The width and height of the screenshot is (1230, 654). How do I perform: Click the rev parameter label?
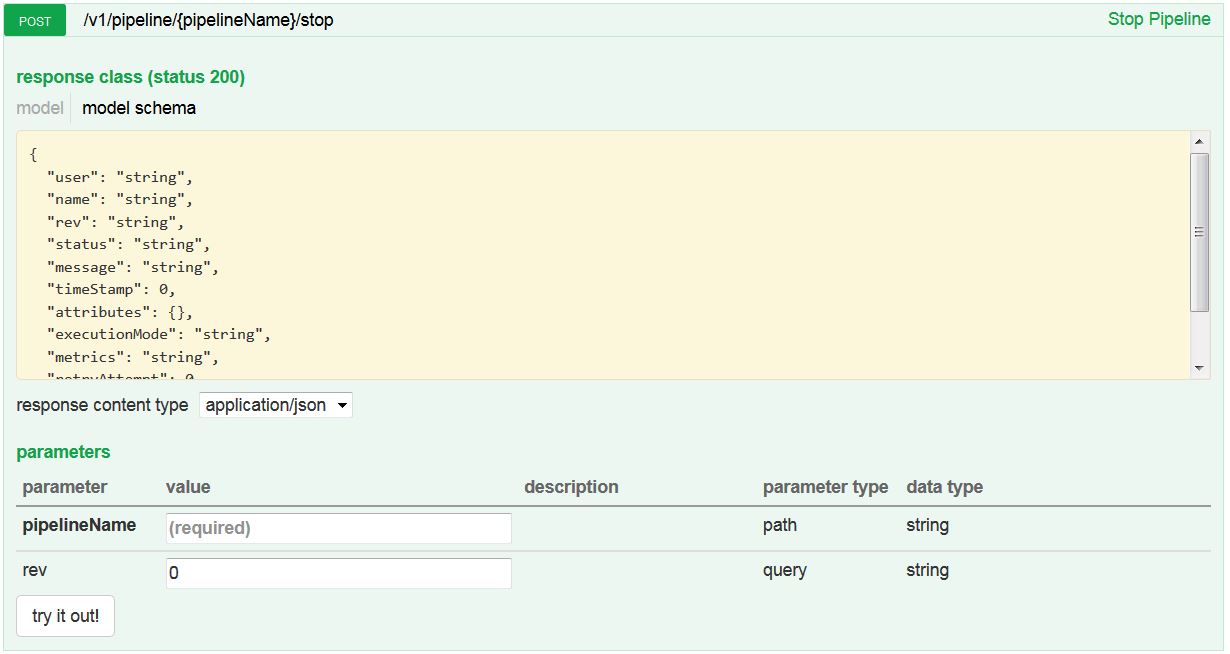35,570
